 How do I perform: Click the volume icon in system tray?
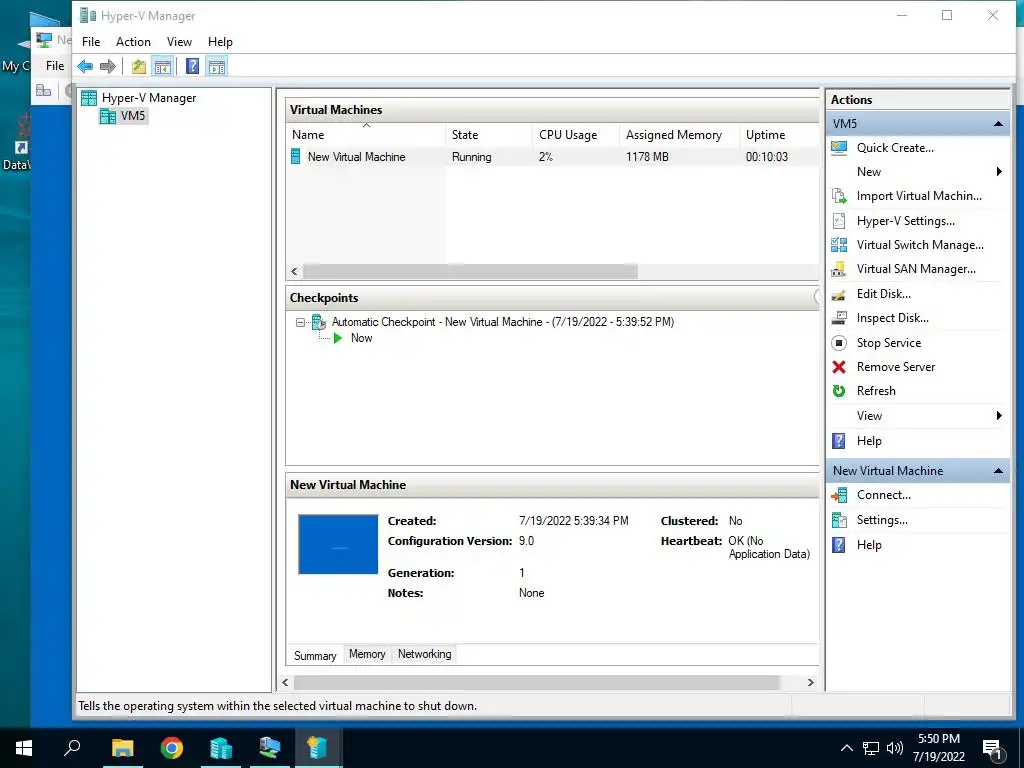(895, 748)
